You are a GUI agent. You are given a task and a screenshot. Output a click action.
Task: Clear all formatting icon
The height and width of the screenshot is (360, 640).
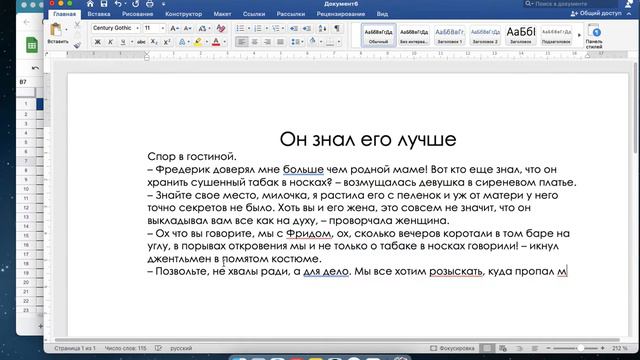coord(221,28)
